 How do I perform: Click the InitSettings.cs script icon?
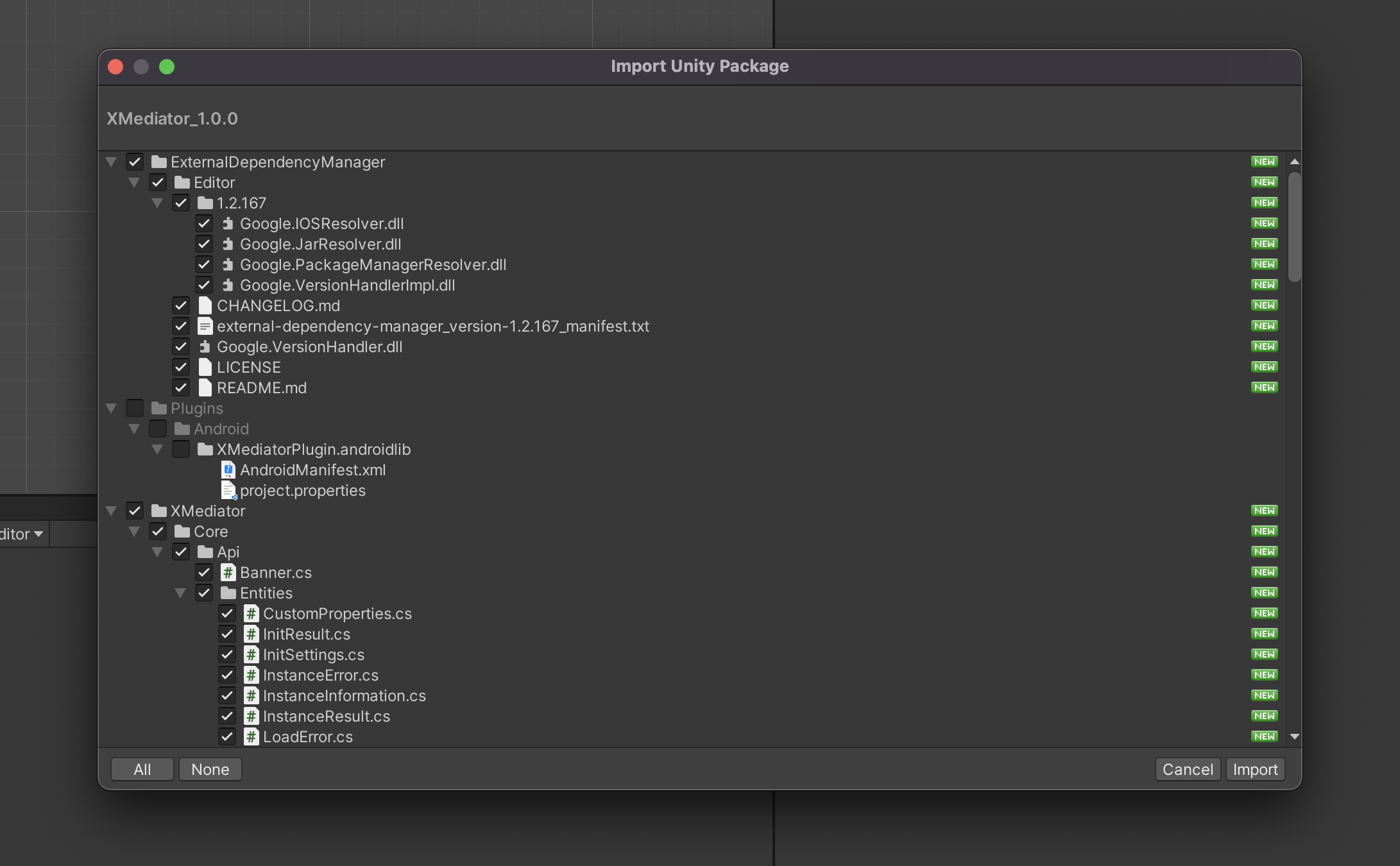coord(251,655)
